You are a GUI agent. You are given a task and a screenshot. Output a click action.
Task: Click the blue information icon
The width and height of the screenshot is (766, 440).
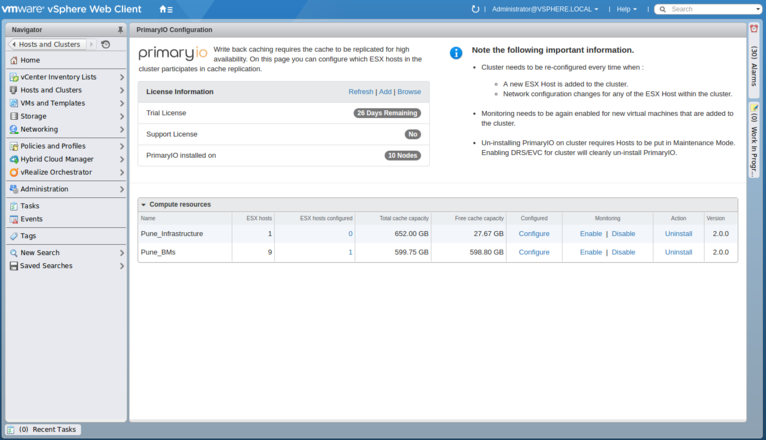point(456,53)
